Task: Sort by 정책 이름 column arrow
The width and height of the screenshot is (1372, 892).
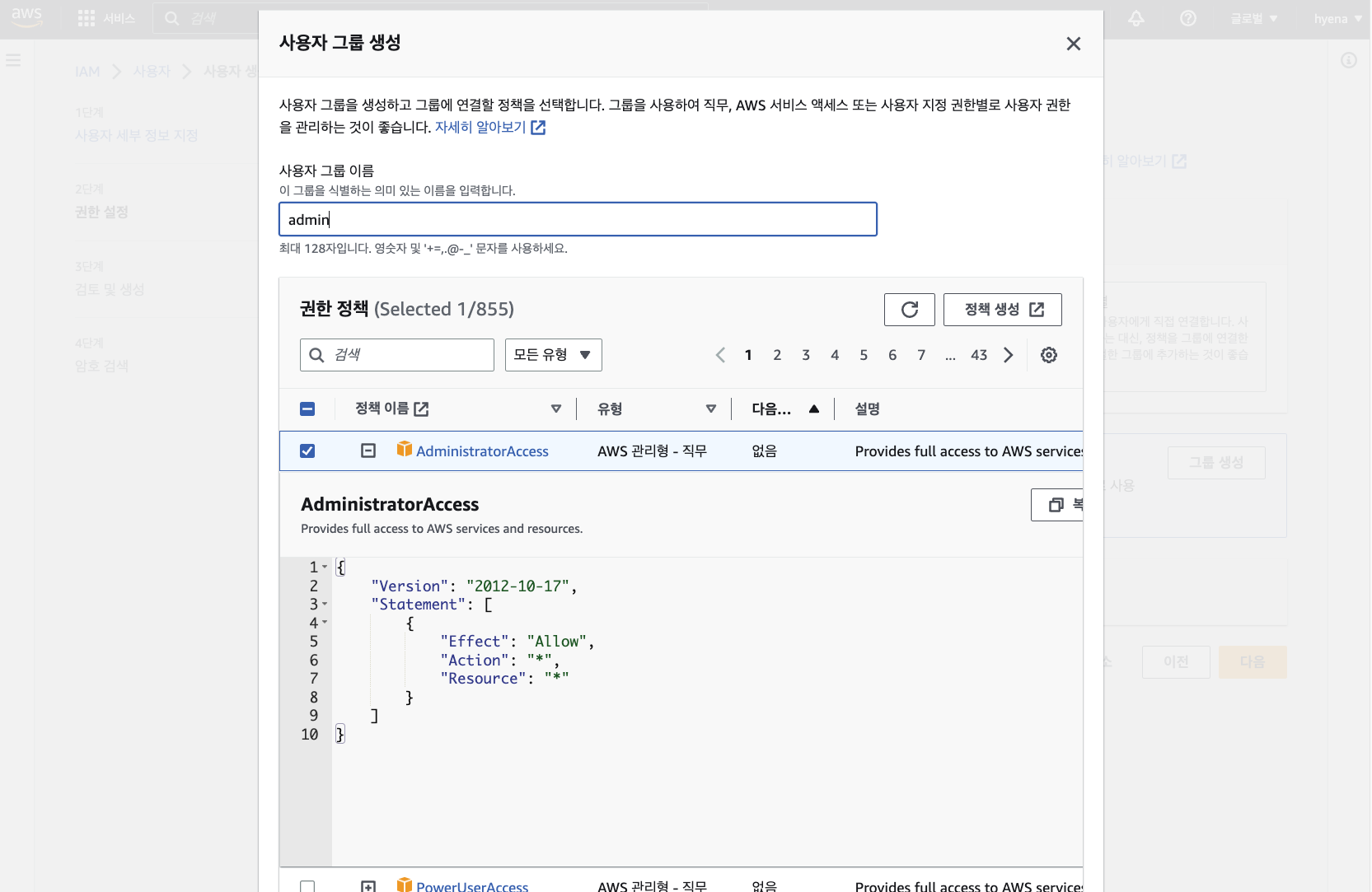Action: 556,409
